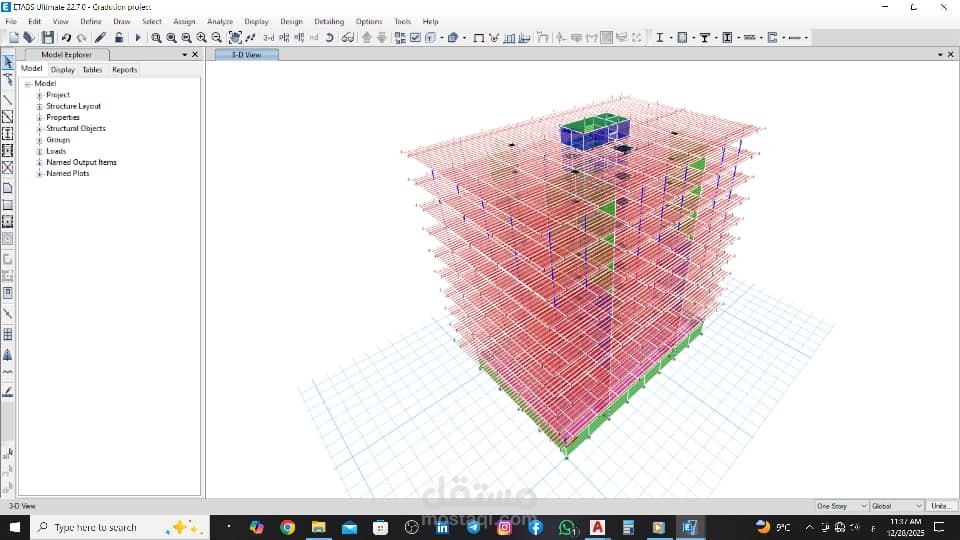Screen dimensions: 960x540
Task: Open the extrude shape dropdown arrow in the toolbar
Action: 464,38
